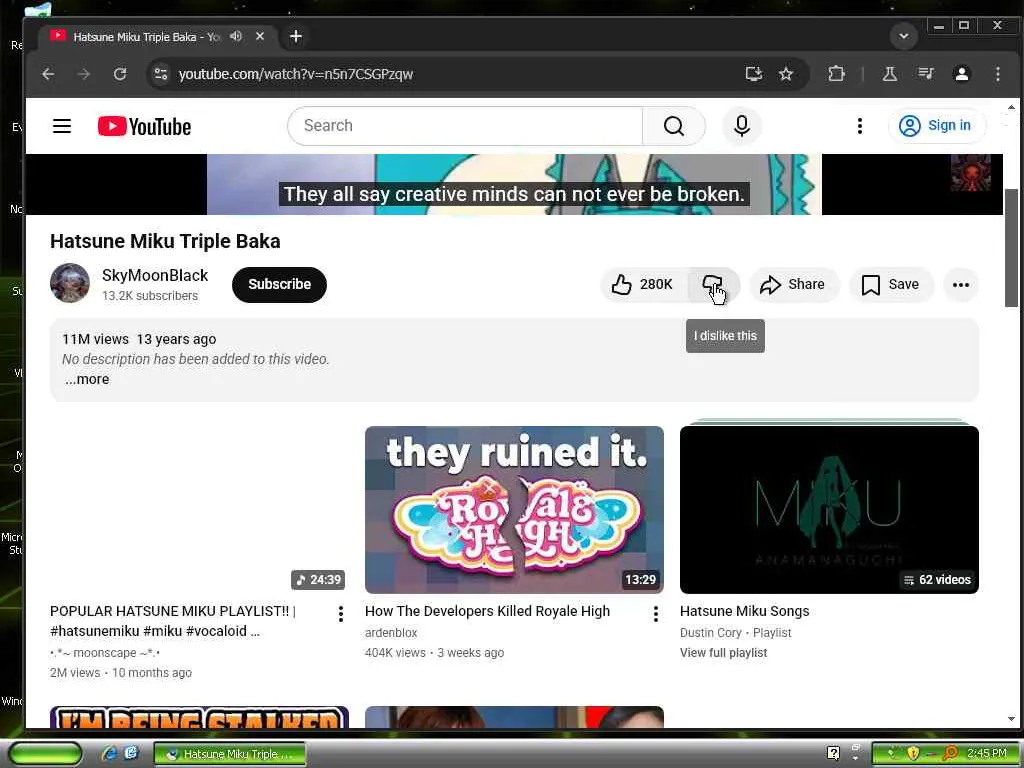The width and height of the screenshot is (1024, 768).
Task: Expand the description with ...more
Action: click(88, 379)
